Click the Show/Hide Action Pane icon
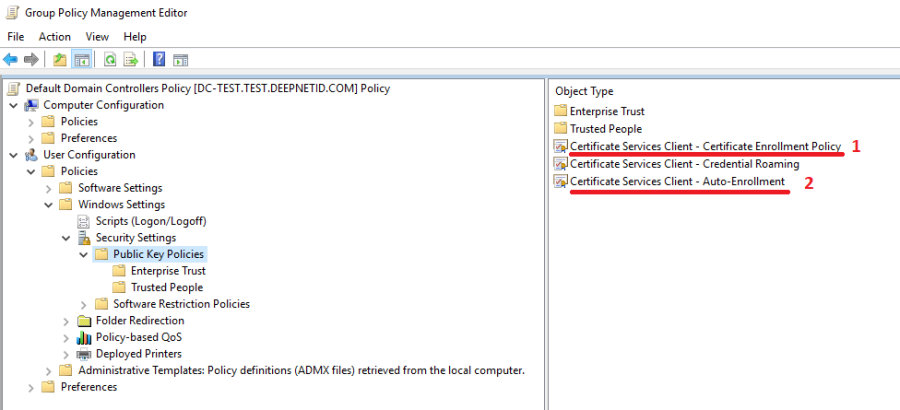 tap(181, 59)
